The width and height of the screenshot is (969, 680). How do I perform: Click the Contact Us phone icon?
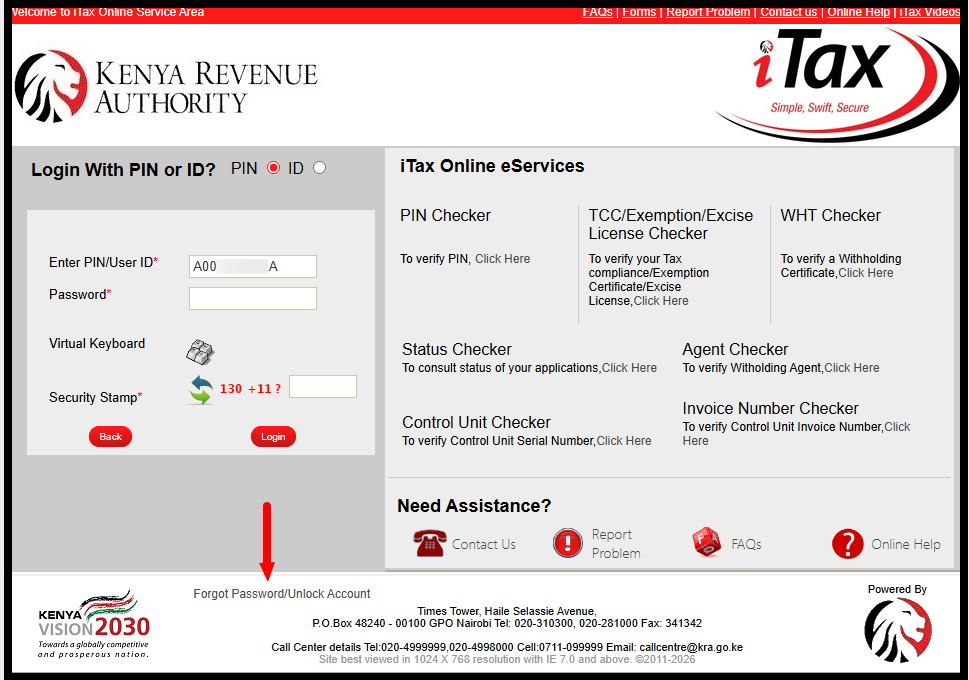tap(429, 543)
